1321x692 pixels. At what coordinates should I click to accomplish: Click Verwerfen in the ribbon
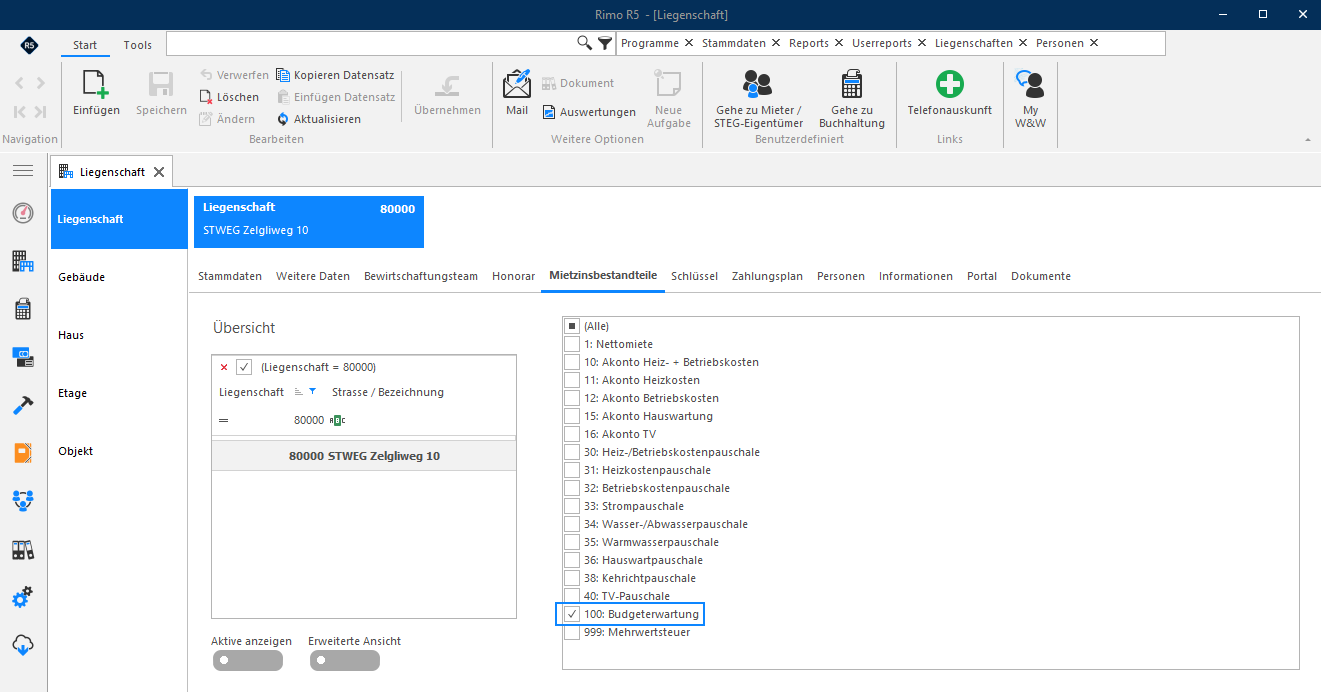(x=234, y=75)
